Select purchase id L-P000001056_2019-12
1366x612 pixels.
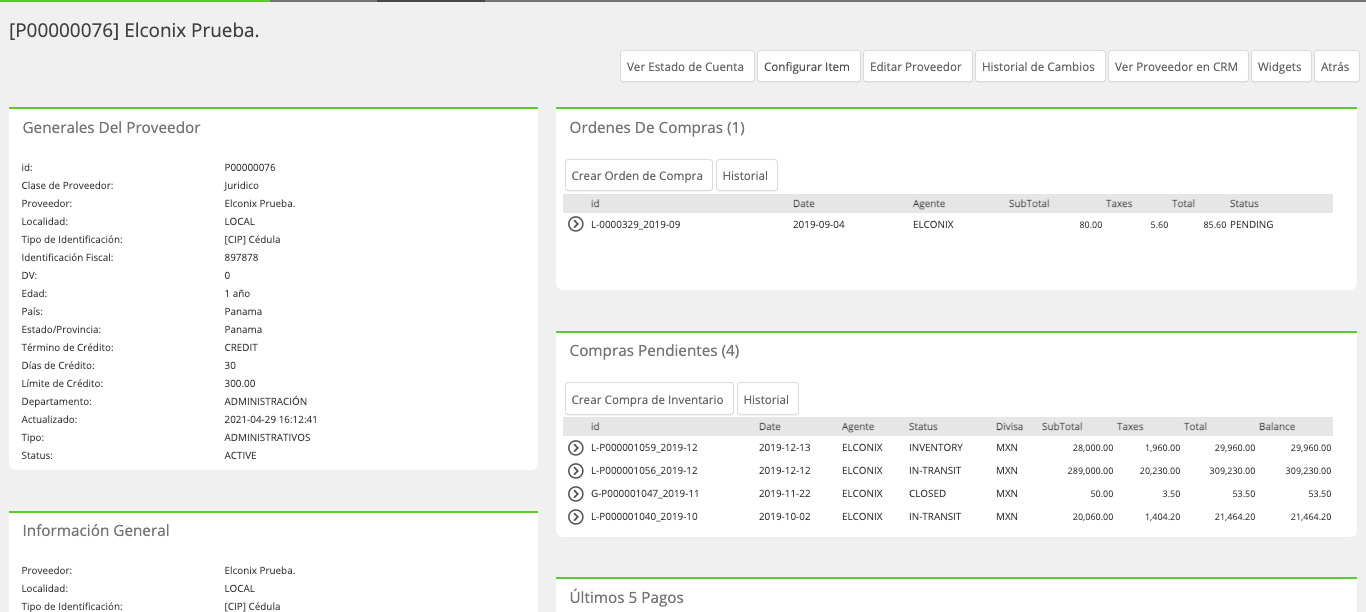pos(644,471)
